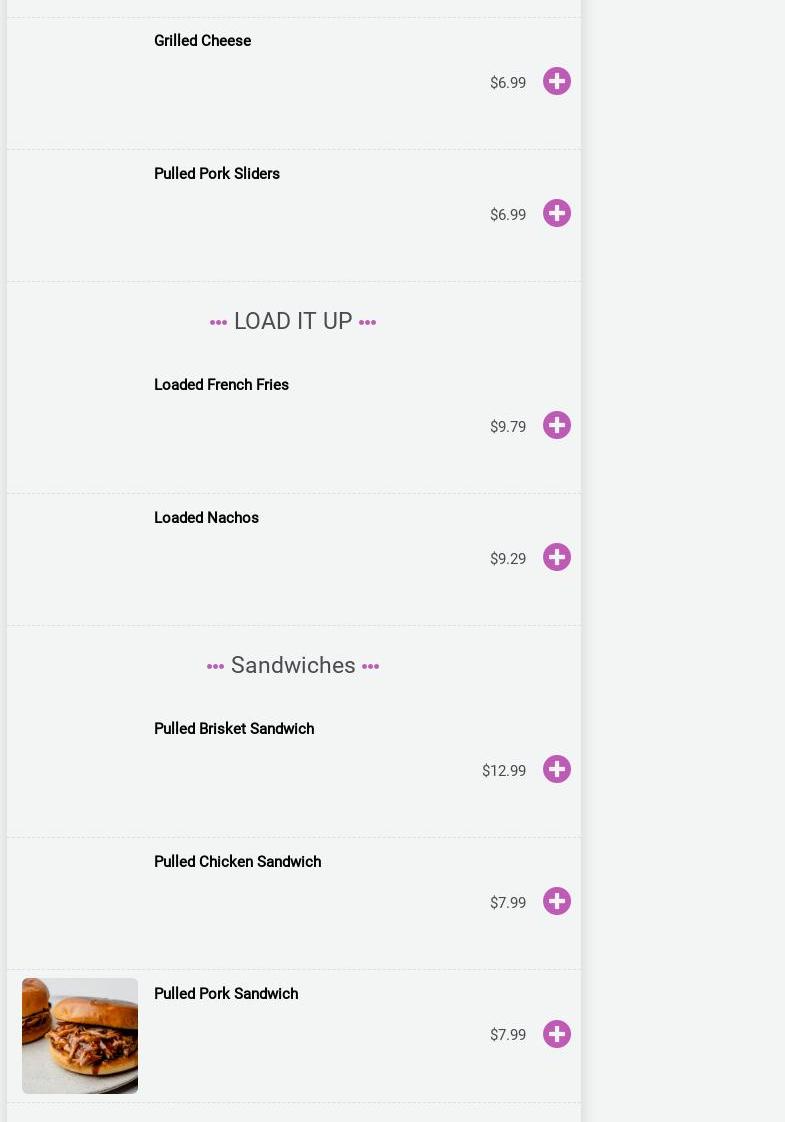Add Pulled Brisket Sandwich to cart
The height and width of the screenshot is (1122, 785).
point(557,769)
